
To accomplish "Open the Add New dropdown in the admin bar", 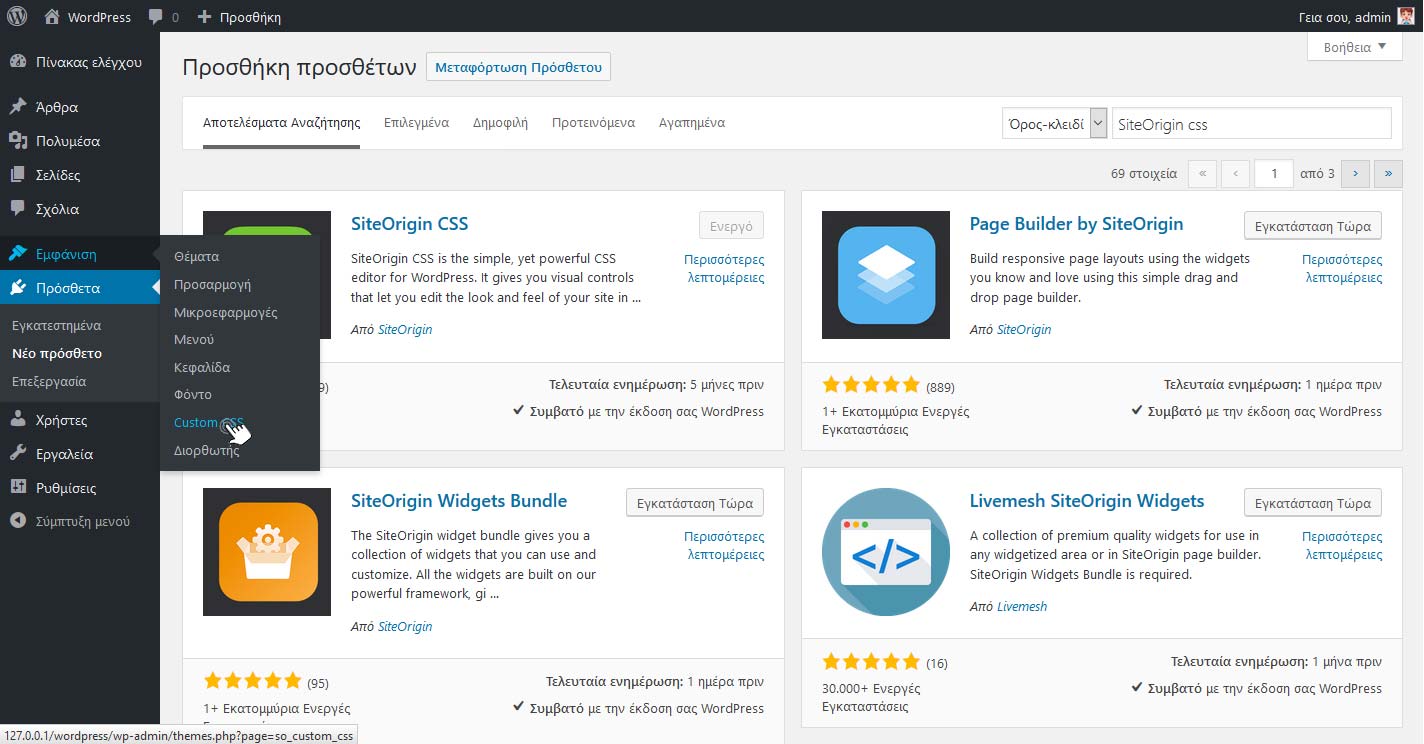I will 239,17.
